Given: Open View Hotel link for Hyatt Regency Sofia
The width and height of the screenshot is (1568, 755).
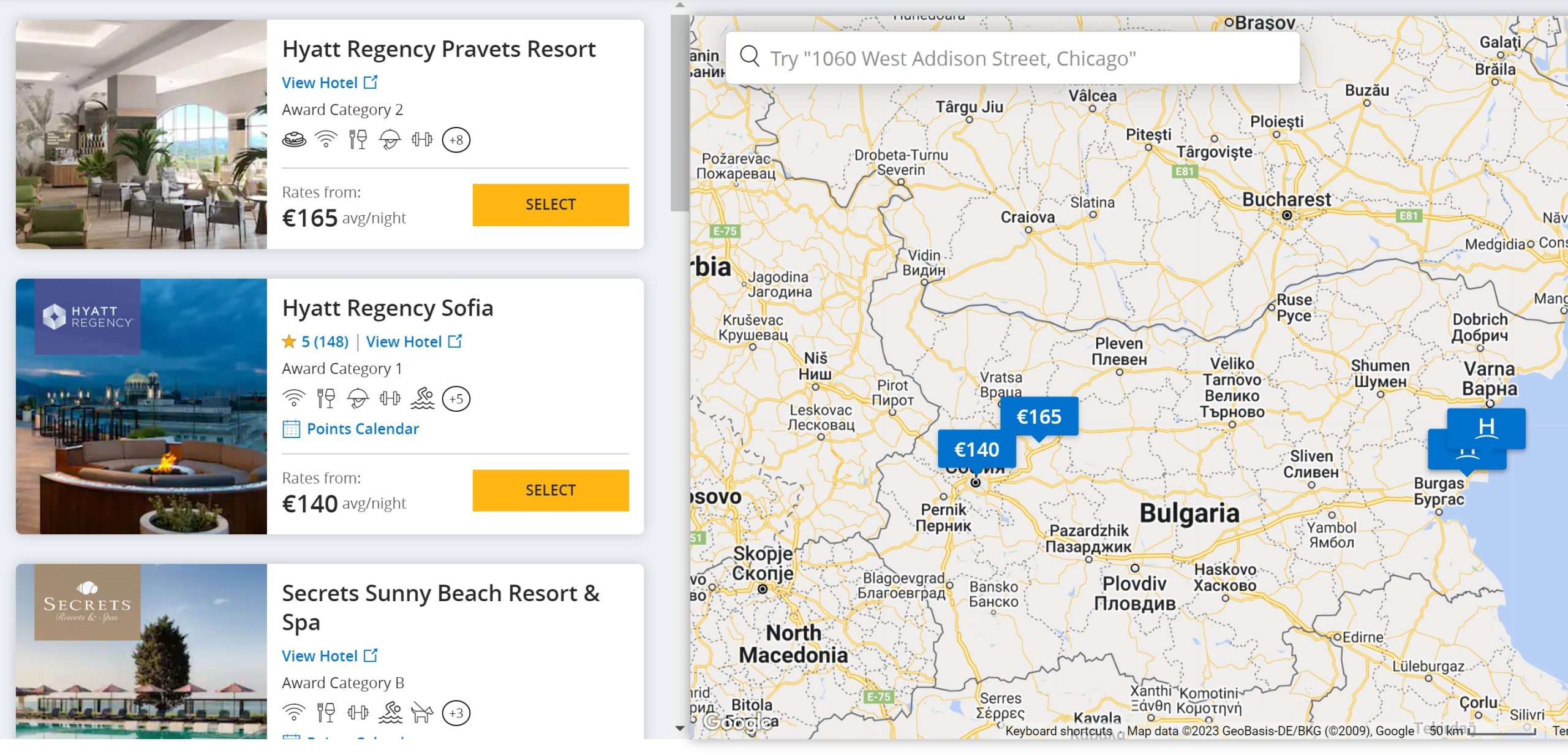Looking at the screenshot, I should pyautogui.click(x=414, y=342).
